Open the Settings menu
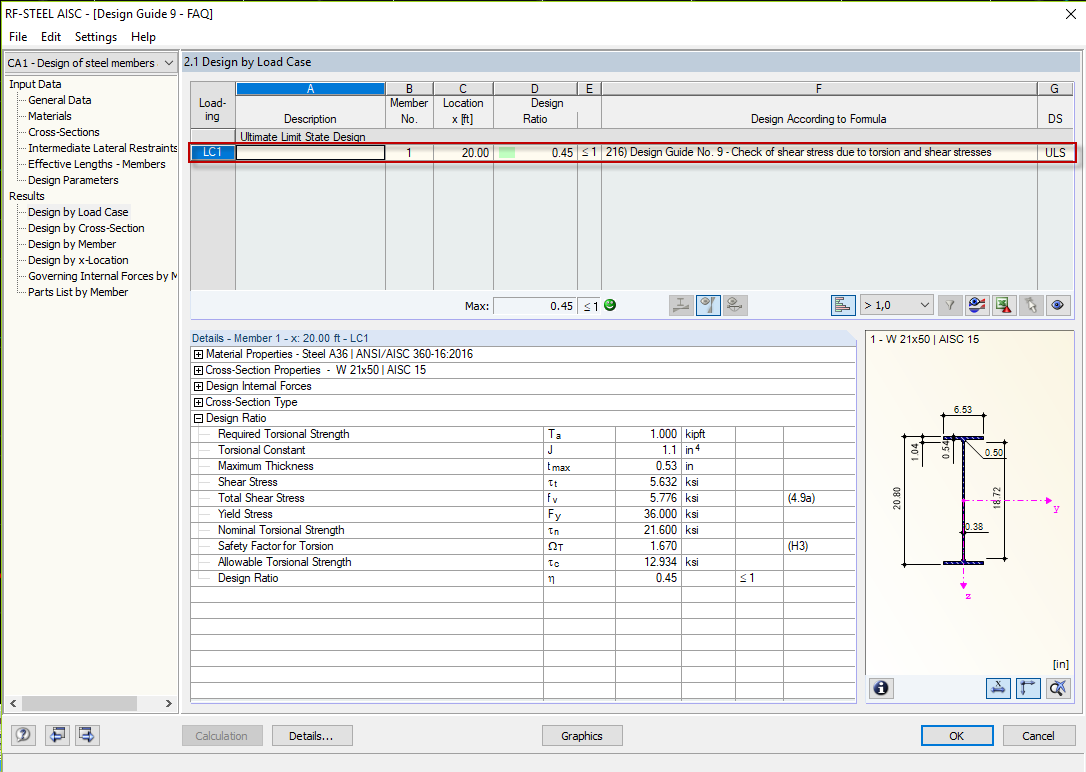Image resolution: width=1086 pixels, height=772 pixels. pyautogui.click(x=95, y=37)
